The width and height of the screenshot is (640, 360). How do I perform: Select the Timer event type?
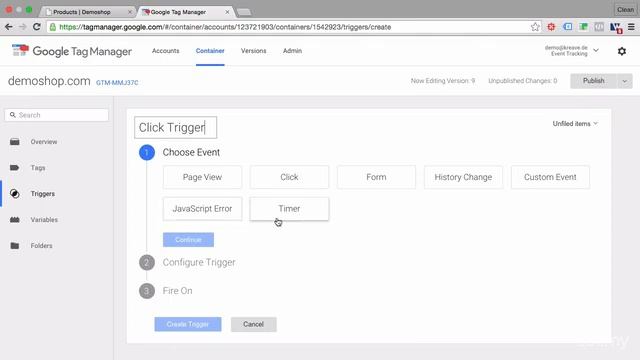click(289, 209)
